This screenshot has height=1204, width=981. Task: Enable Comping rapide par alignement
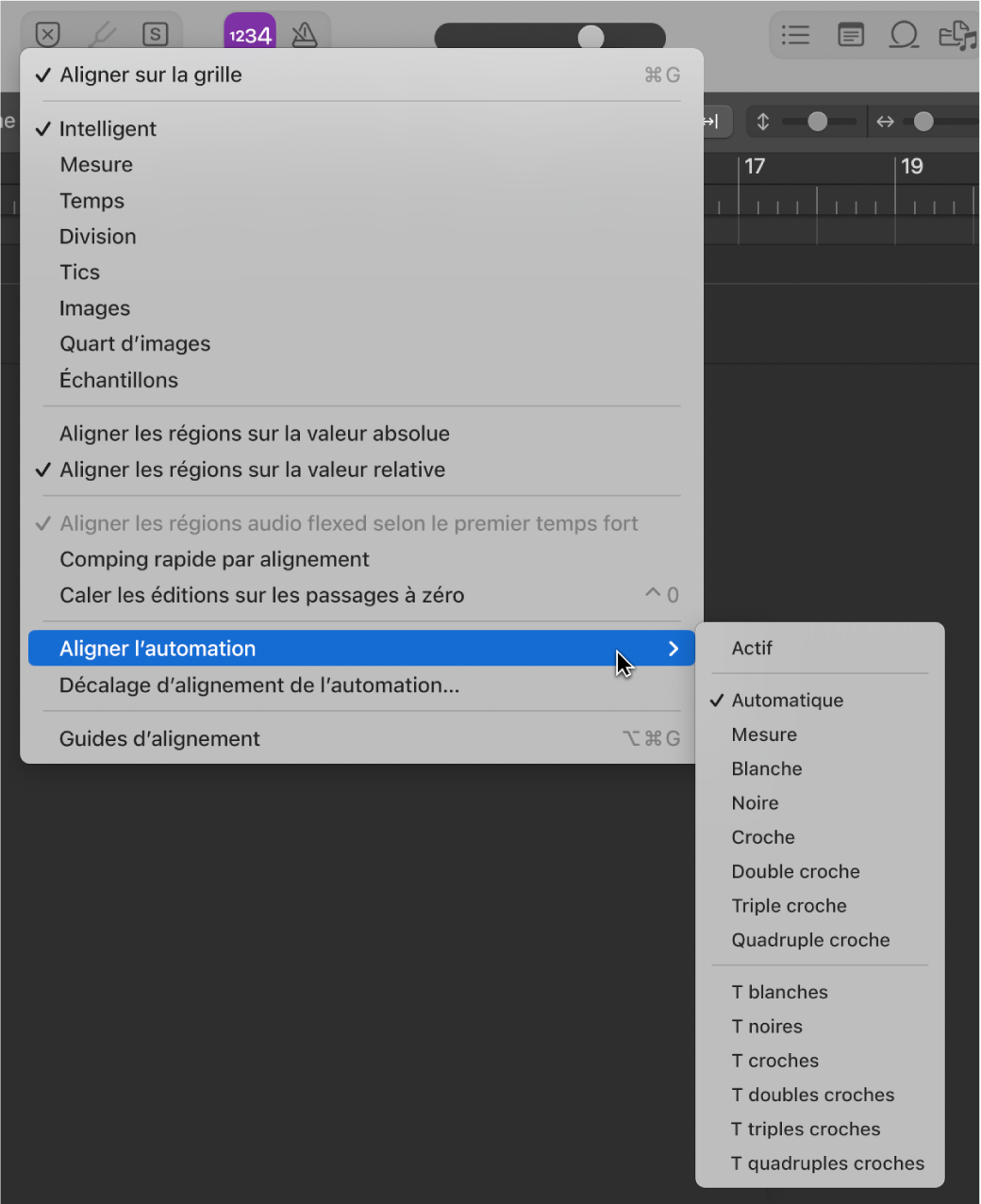point(214,559)
